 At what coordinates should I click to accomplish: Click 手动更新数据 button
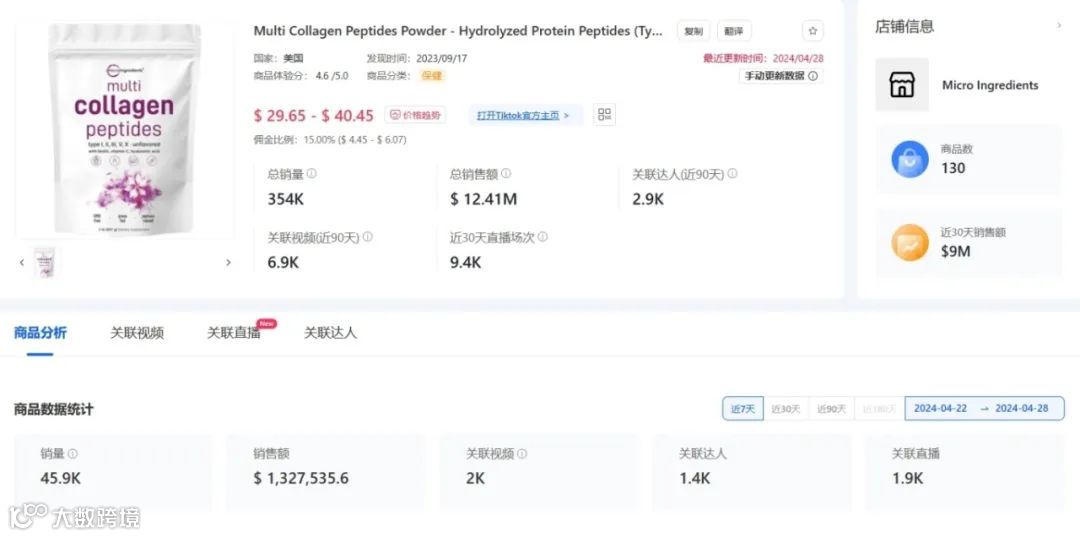tap(780, 76)
